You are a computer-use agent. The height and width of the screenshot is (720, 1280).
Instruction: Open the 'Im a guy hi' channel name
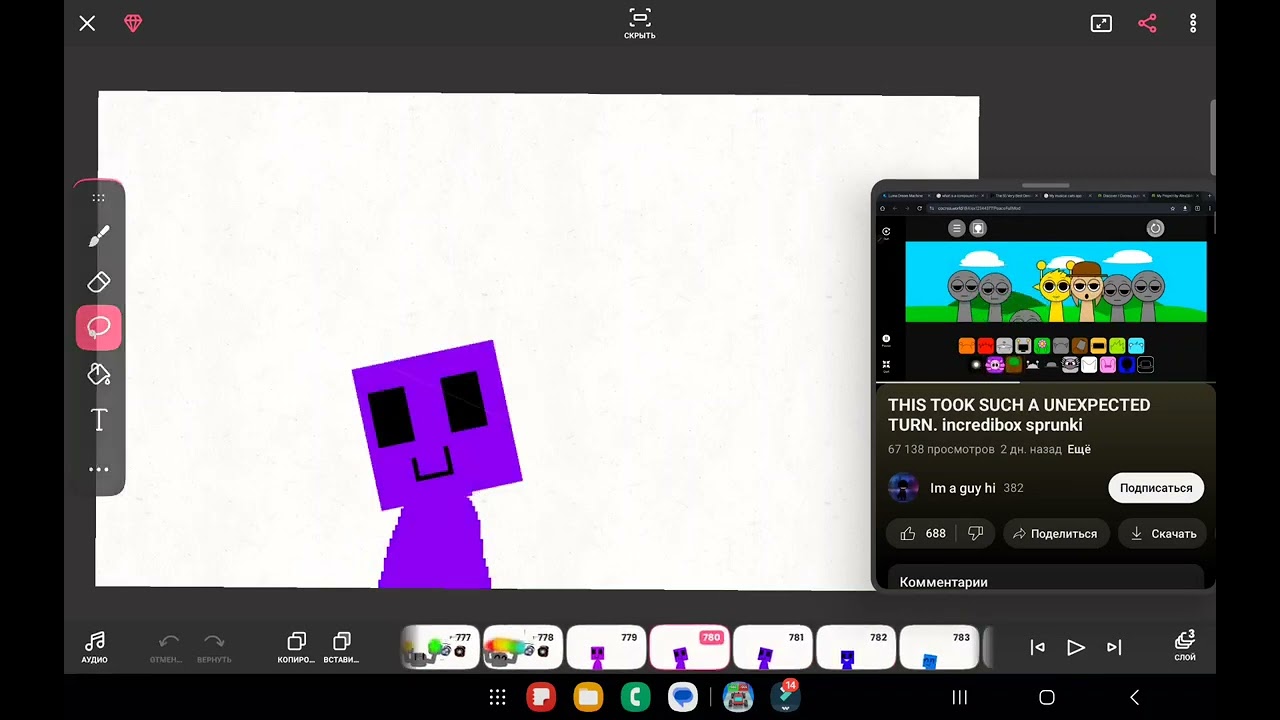point(963,488)
